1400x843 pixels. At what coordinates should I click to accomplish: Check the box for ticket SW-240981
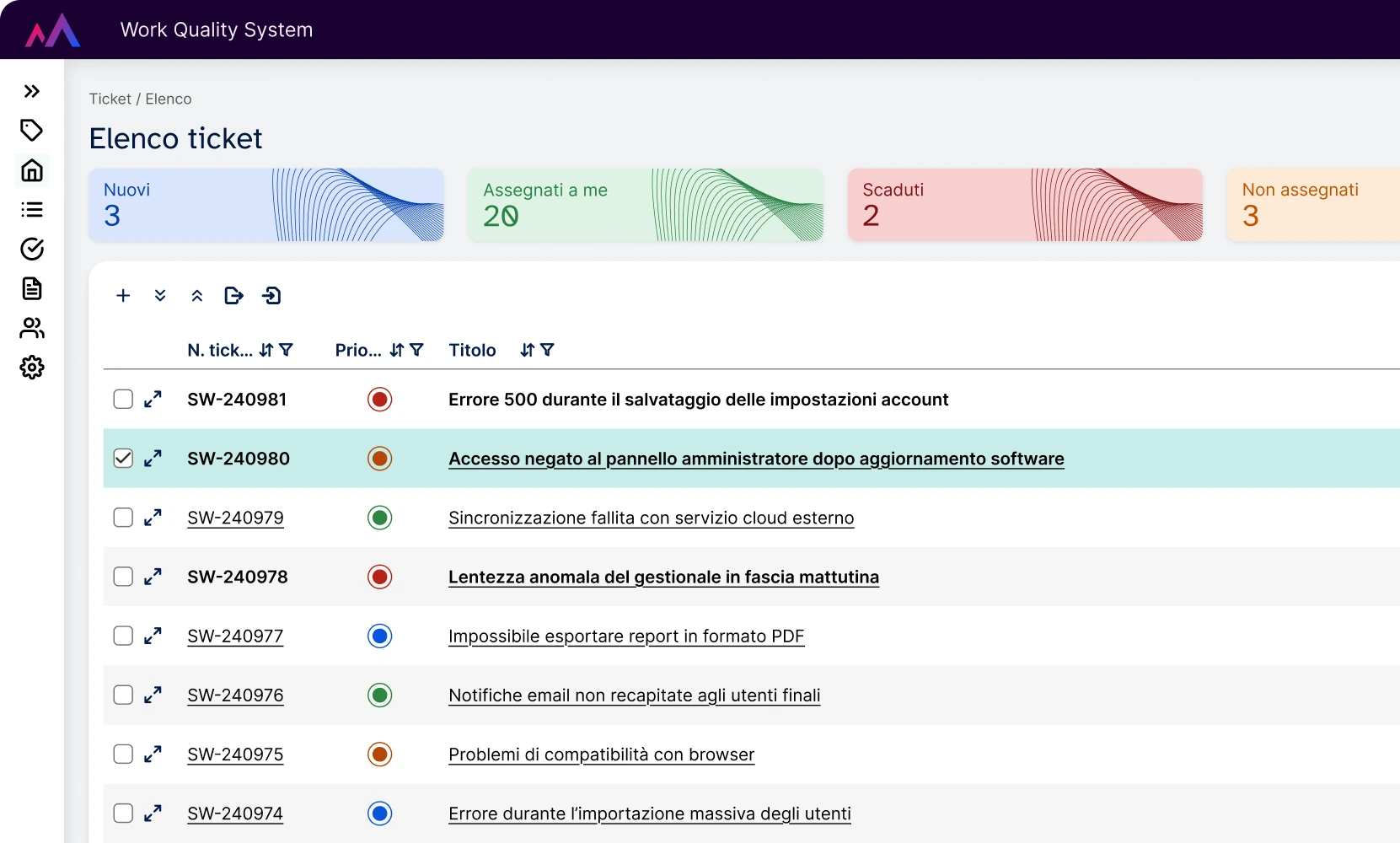click(123, 400)
